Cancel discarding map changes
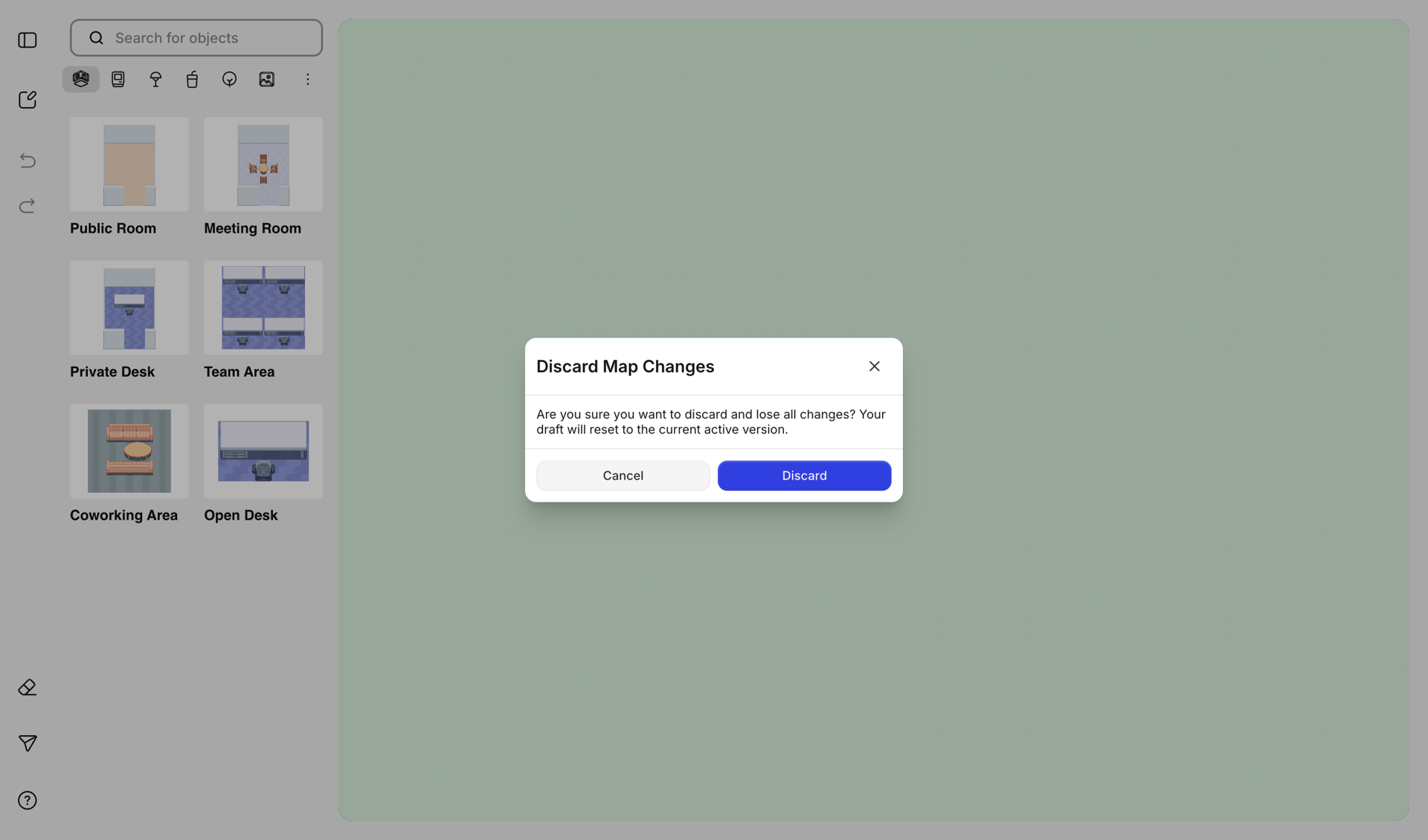 (623, 475)
